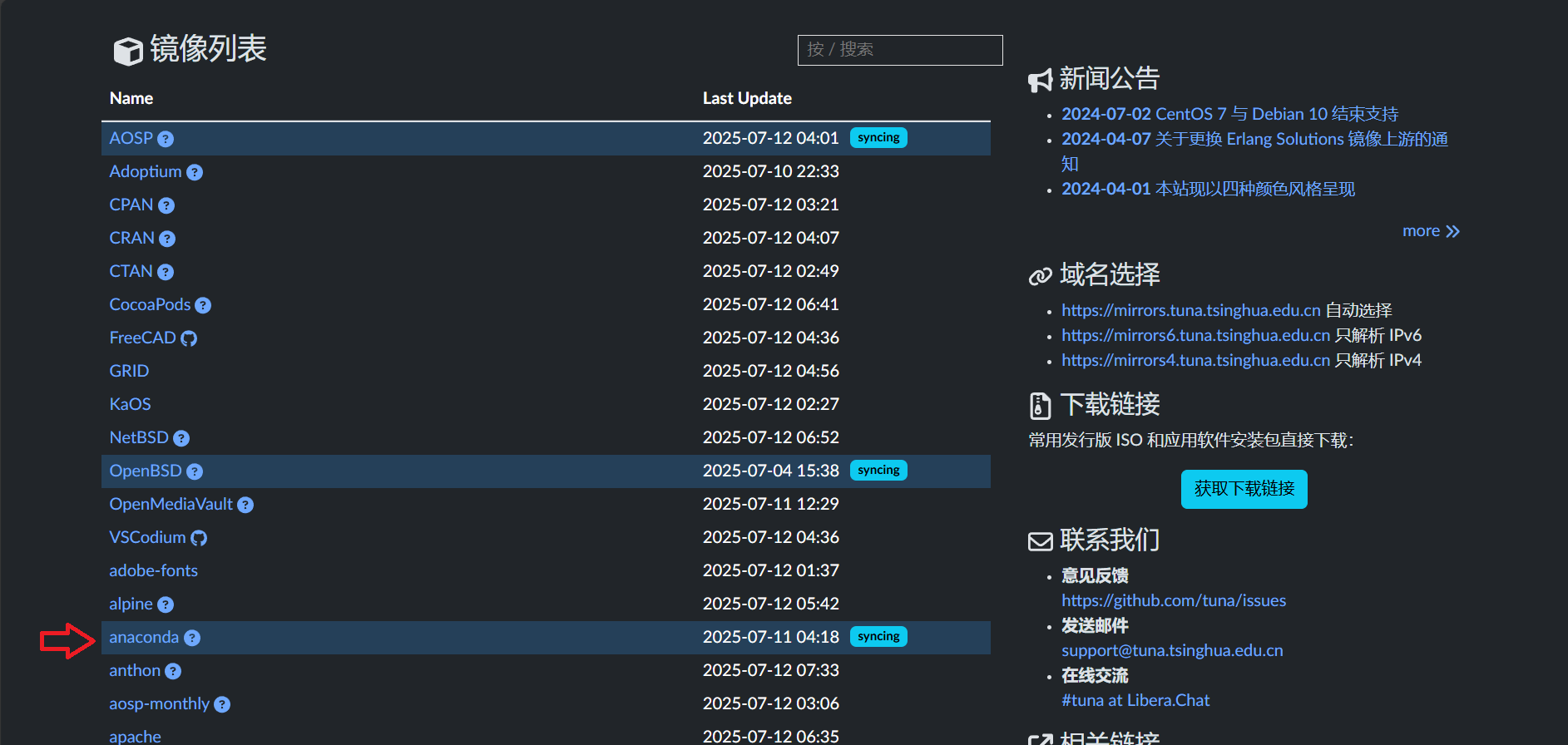
Task: Select the mirrors4 IPv4-only domain
Action: pyautogui.click(x=1196, y=360)
